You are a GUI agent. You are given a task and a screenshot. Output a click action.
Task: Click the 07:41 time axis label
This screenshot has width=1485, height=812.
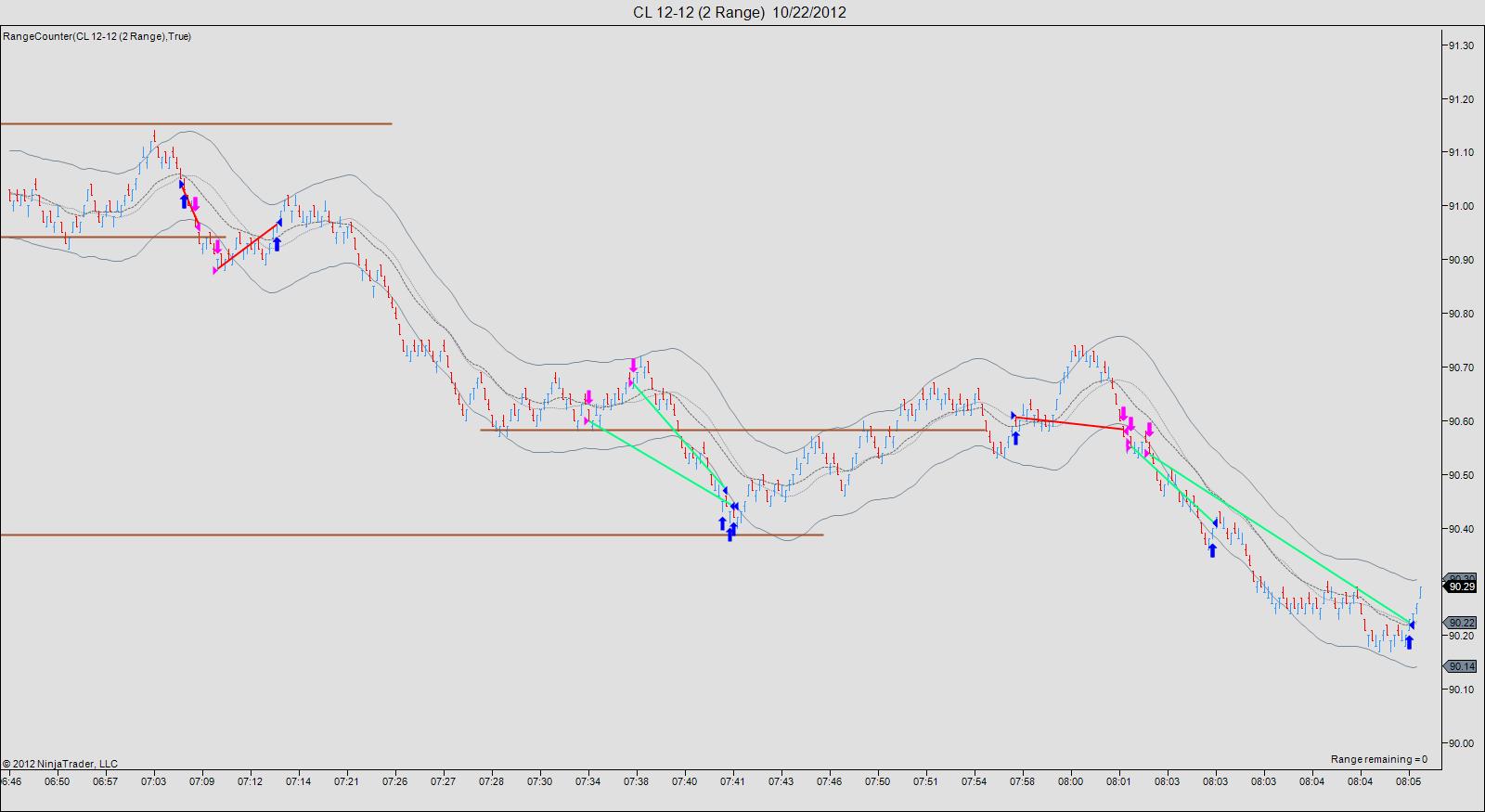pyautogui.click(x=732, y=782)
